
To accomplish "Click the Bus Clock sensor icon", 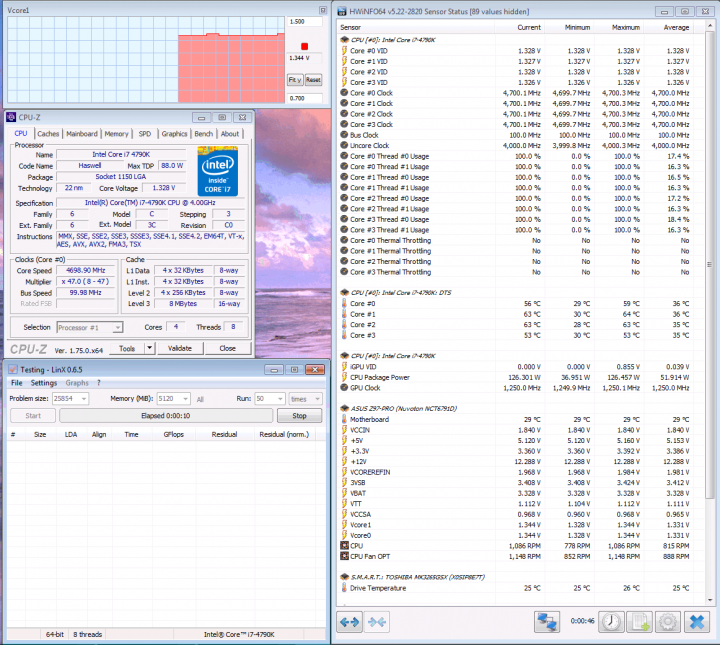I will 344,135.
